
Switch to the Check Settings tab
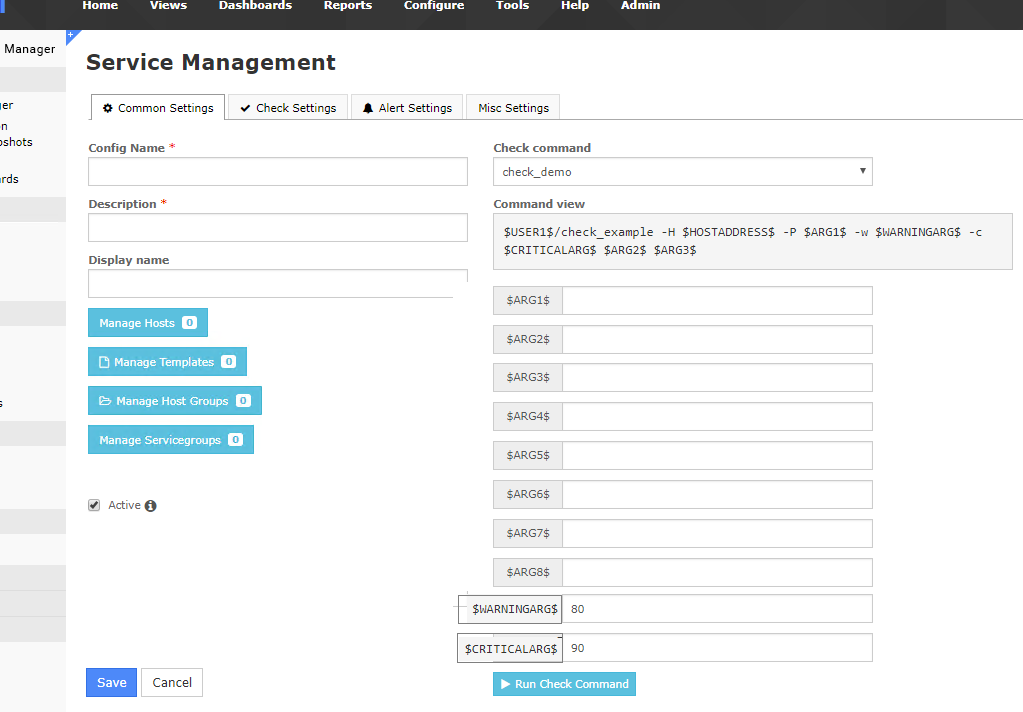coord(288,108)
